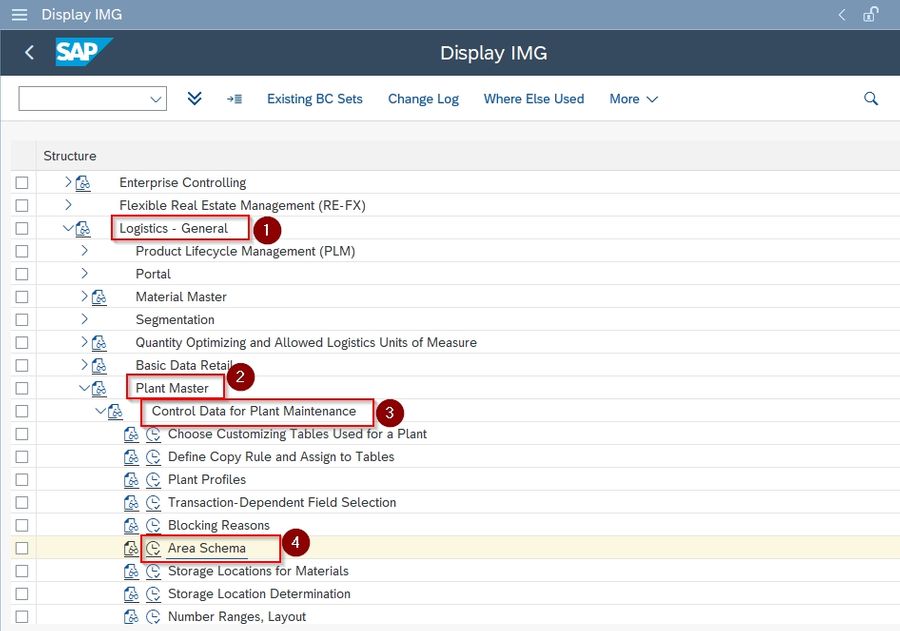The height and width of the screenshot is (631, 900).
Task: Click the Structure column header
Action: (70, 156)
